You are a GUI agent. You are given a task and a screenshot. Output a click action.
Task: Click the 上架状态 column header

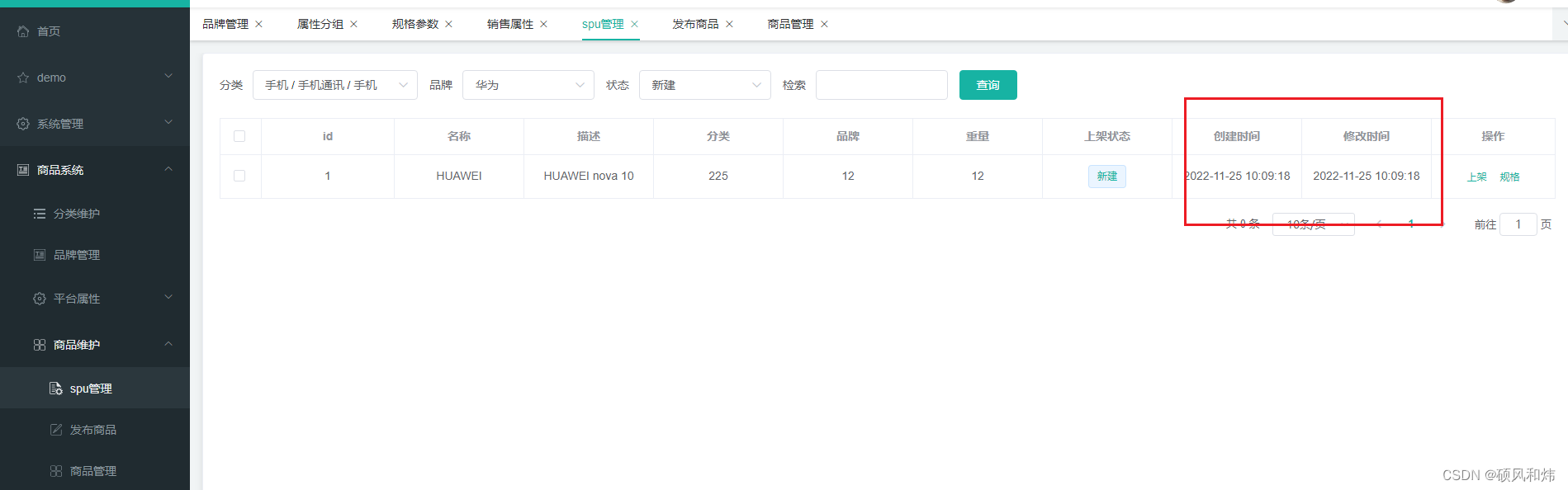(1107, 136)
